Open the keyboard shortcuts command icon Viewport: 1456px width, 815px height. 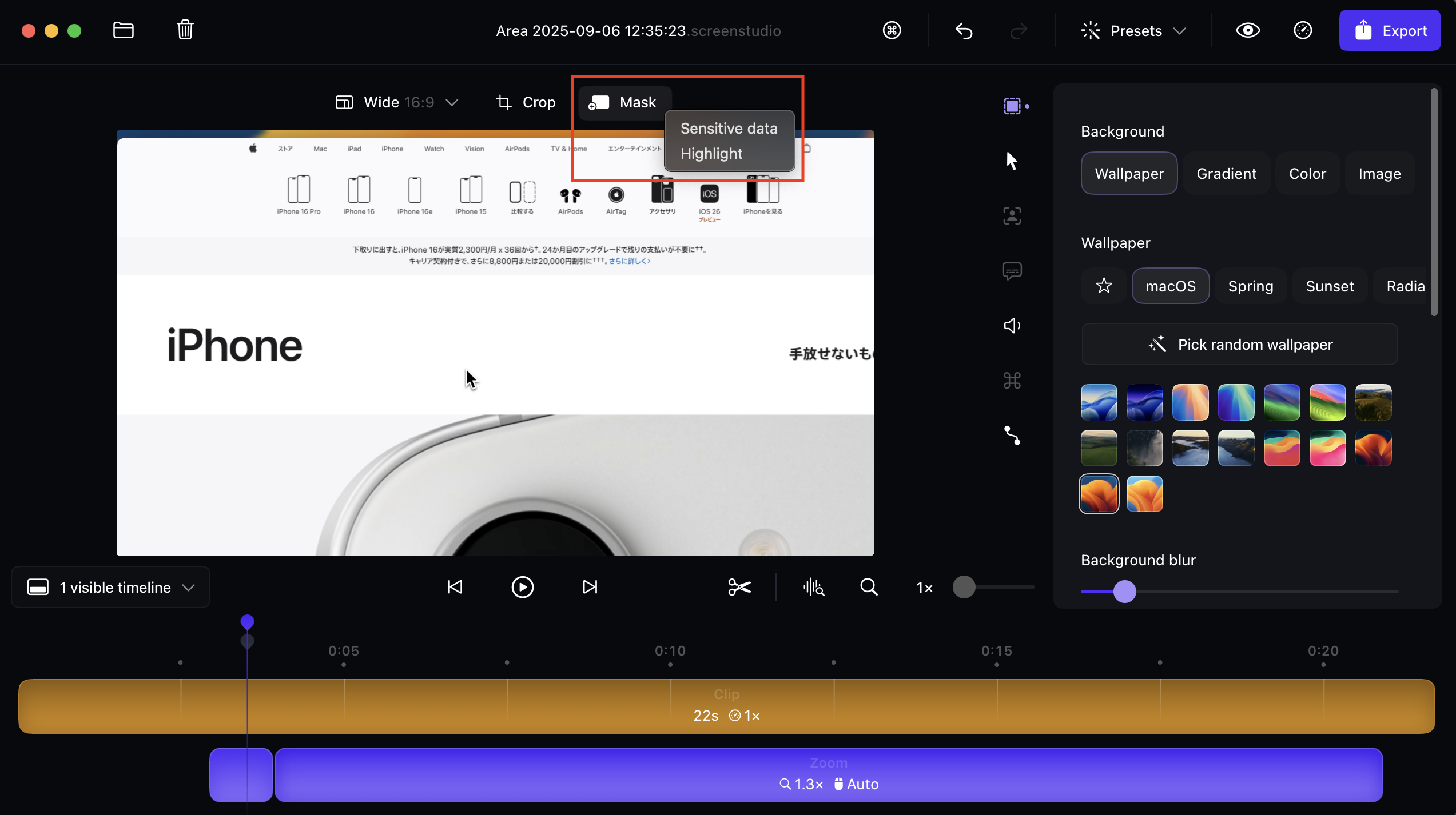[x=892, y=30]
